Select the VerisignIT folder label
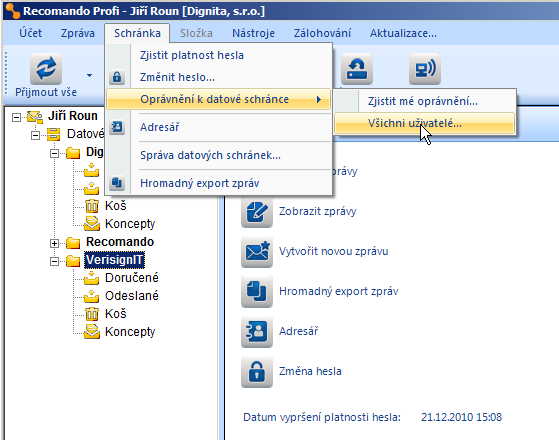Screen dimensions: 559x440 pyautogui.click(x=114, y=260)
